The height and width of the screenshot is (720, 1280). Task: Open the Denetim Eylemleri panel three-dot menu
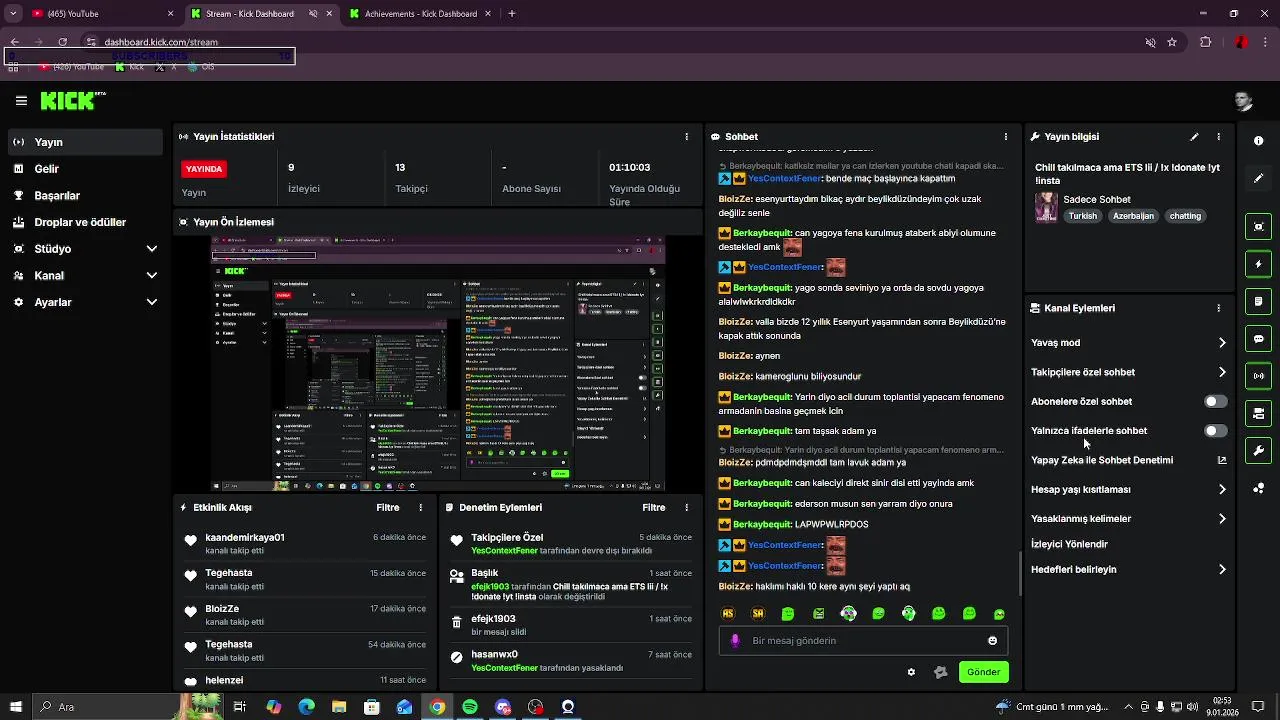(686, 508)
